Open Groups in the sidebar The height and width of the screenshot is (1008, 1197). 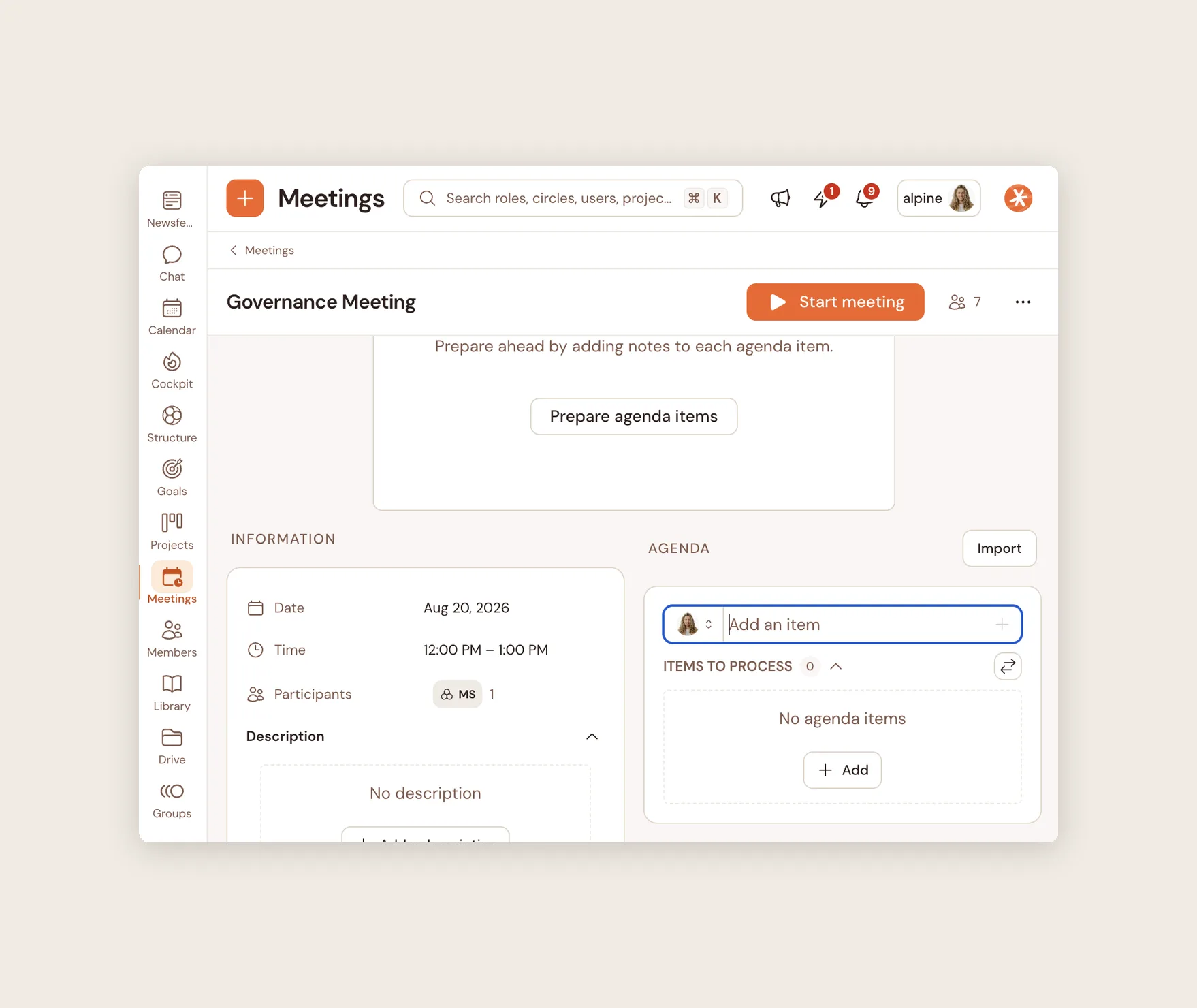[x=172, y=800]
